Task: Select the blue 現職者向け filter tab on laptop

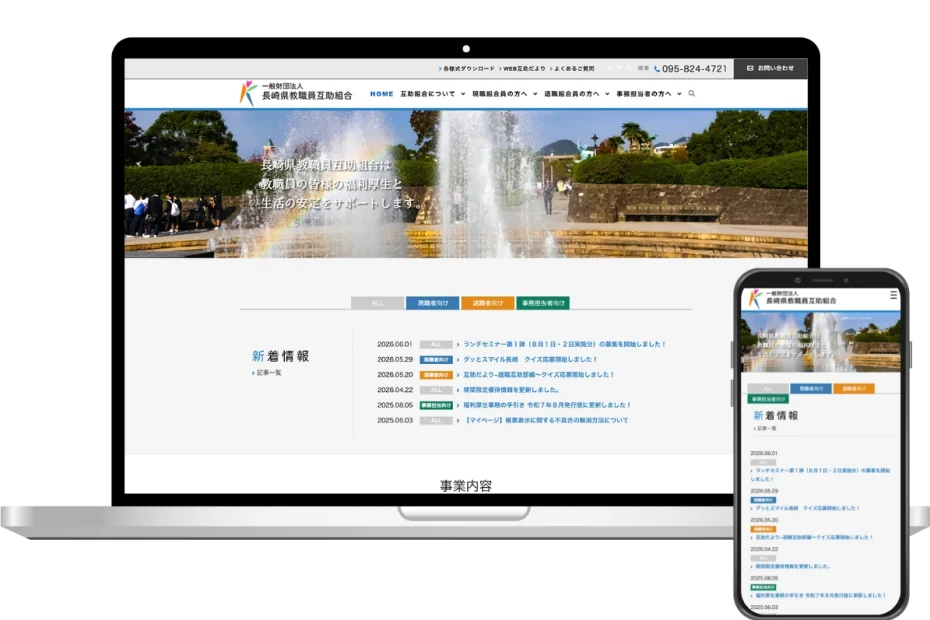Action: pyautogui.click(x=432, y=303)
